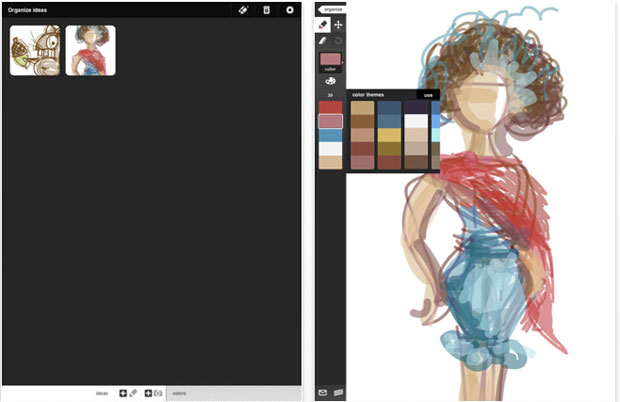Viewport: 620px width, 402px height.
Task: Open the current color swatch labeled color
Action: click(330, 61)
